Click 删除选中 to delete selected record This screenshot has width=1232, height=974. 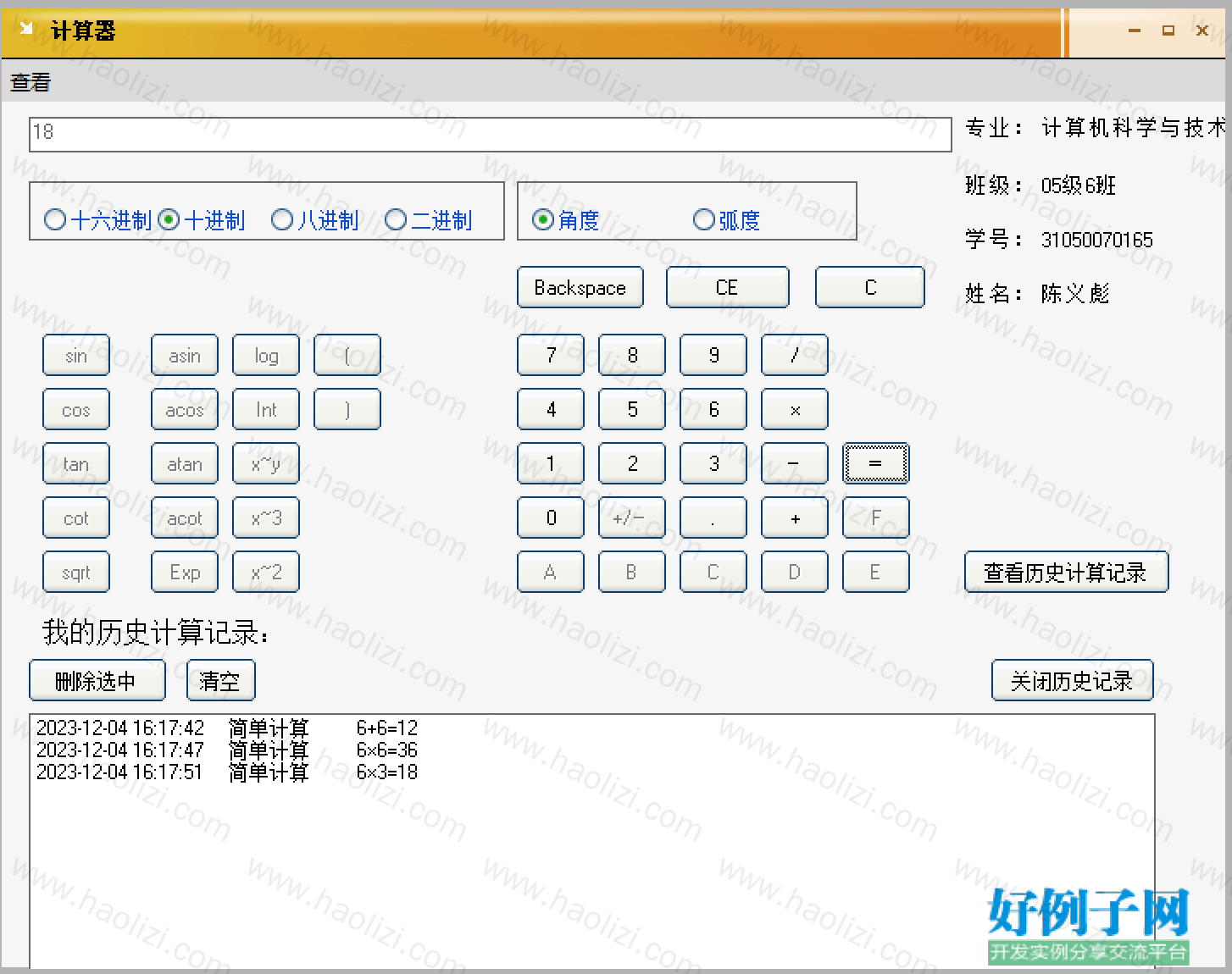pos(97,680)
